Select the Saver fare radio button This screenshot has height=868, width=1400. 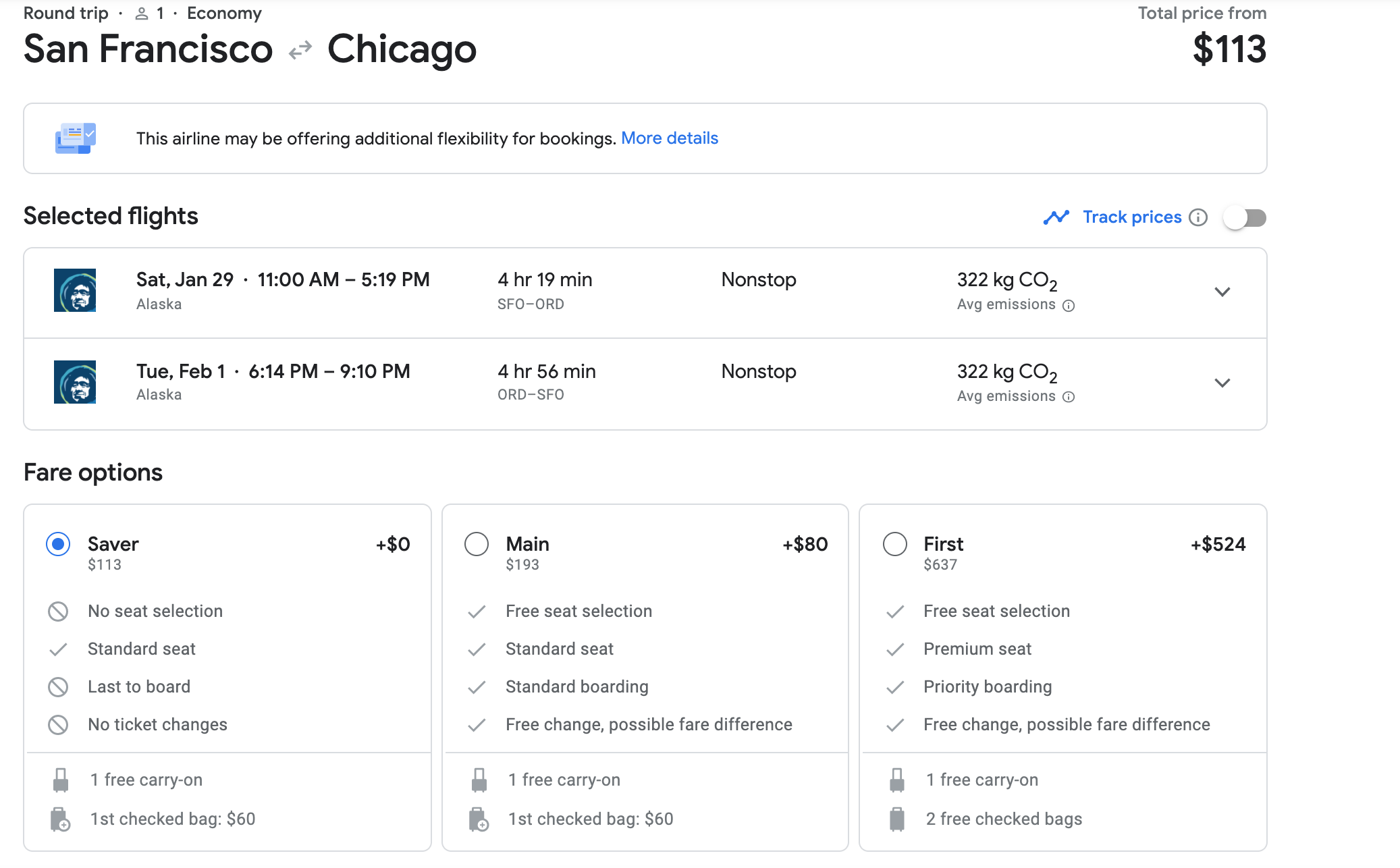coord(58,544)
